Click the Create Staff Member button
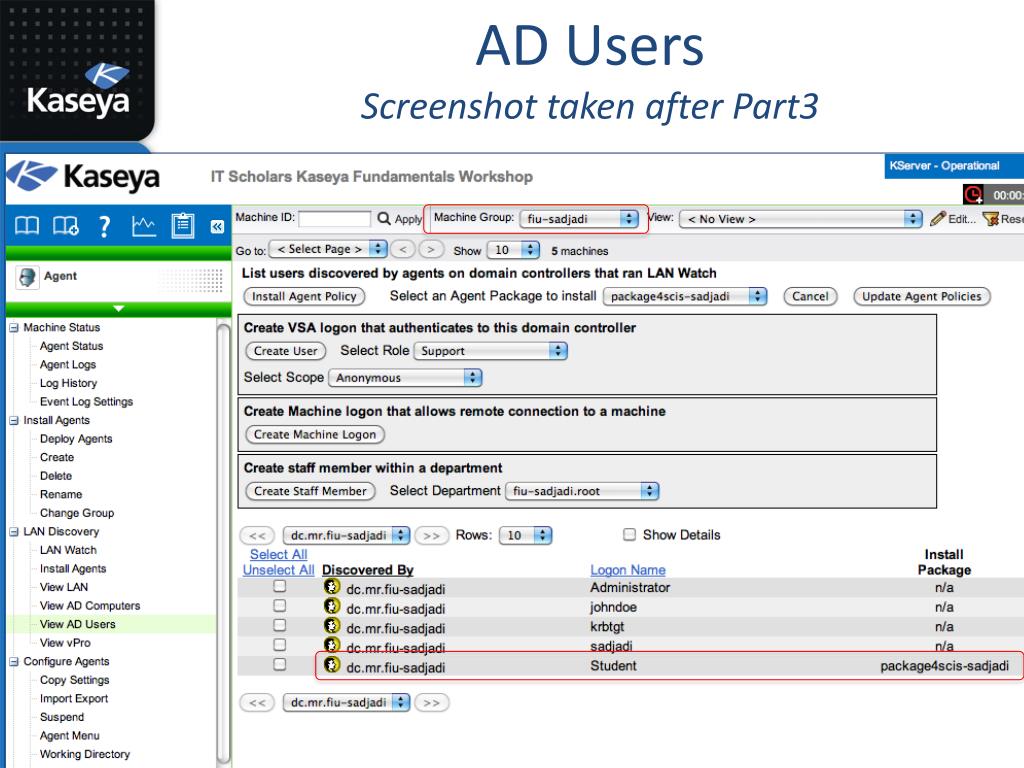This screenshot has height=768, width=1024. [310, 491]
